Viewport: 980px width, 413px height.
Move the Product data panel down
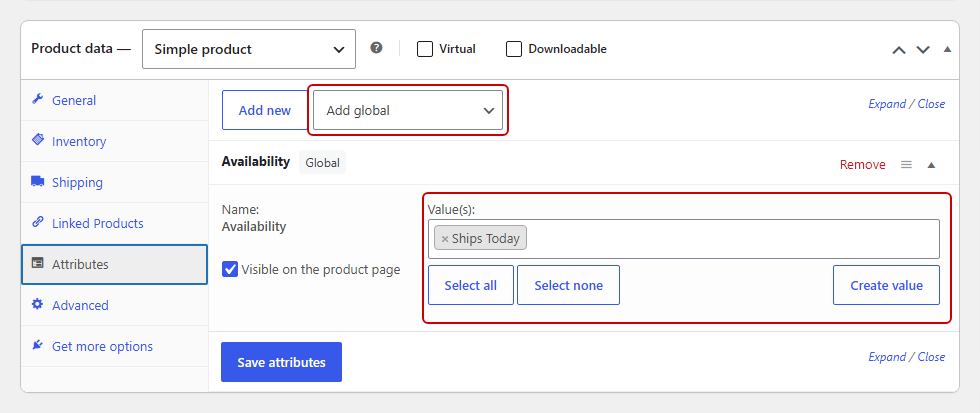(x=923, y=50)
